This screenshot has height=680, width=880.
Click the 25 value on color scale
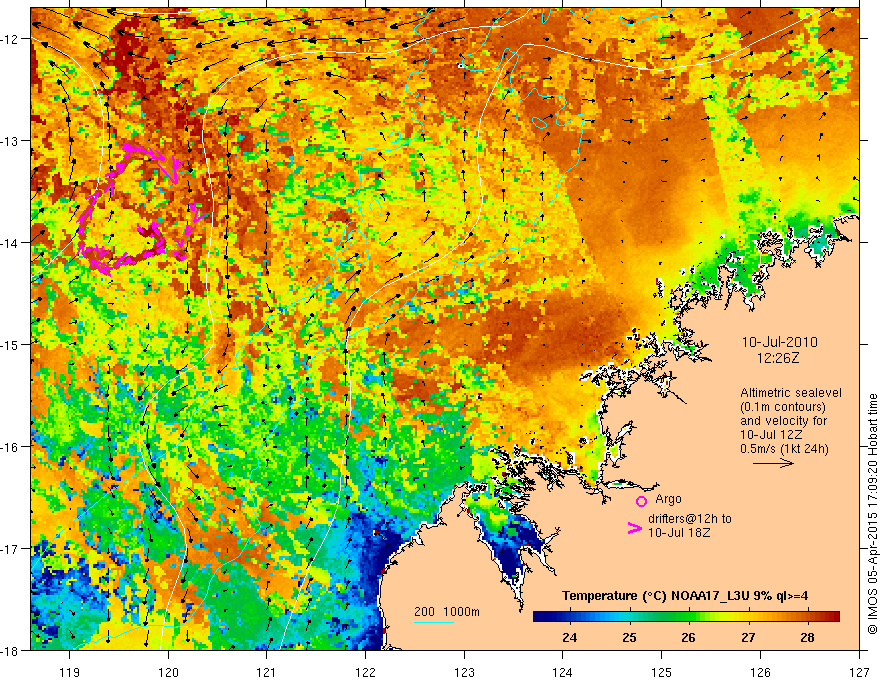click(x=629, y=637)
